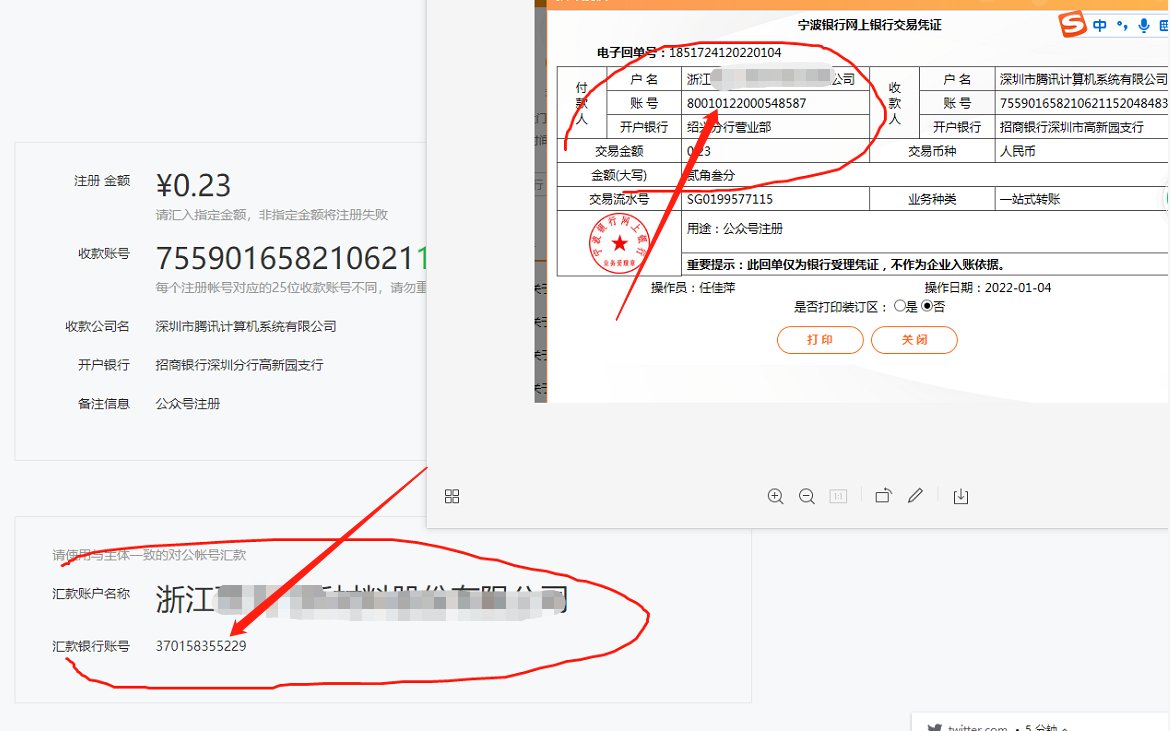Click the 汇款账户名称 label
The height and width of the screenshot is (731, 1170).
[91, 594]
